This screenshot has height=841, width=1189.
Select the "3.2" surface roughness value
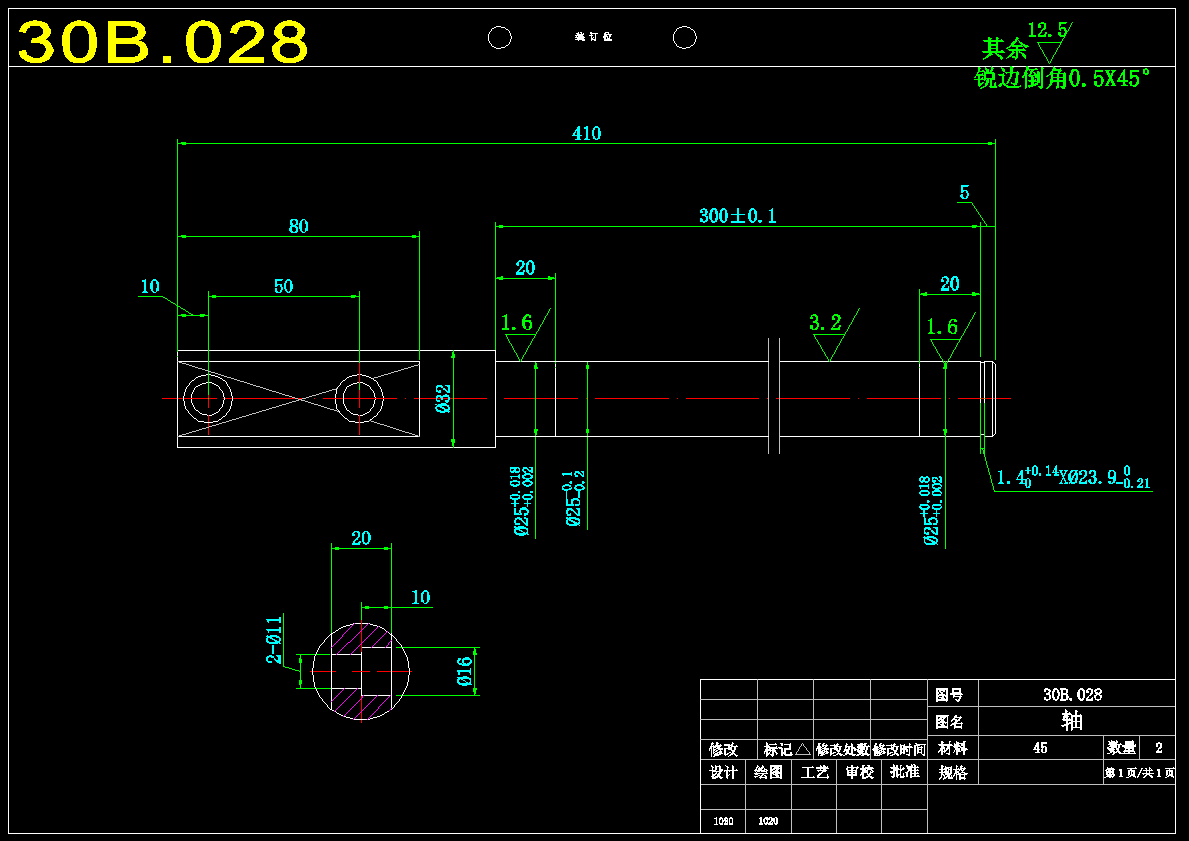[x=825, y=323]
